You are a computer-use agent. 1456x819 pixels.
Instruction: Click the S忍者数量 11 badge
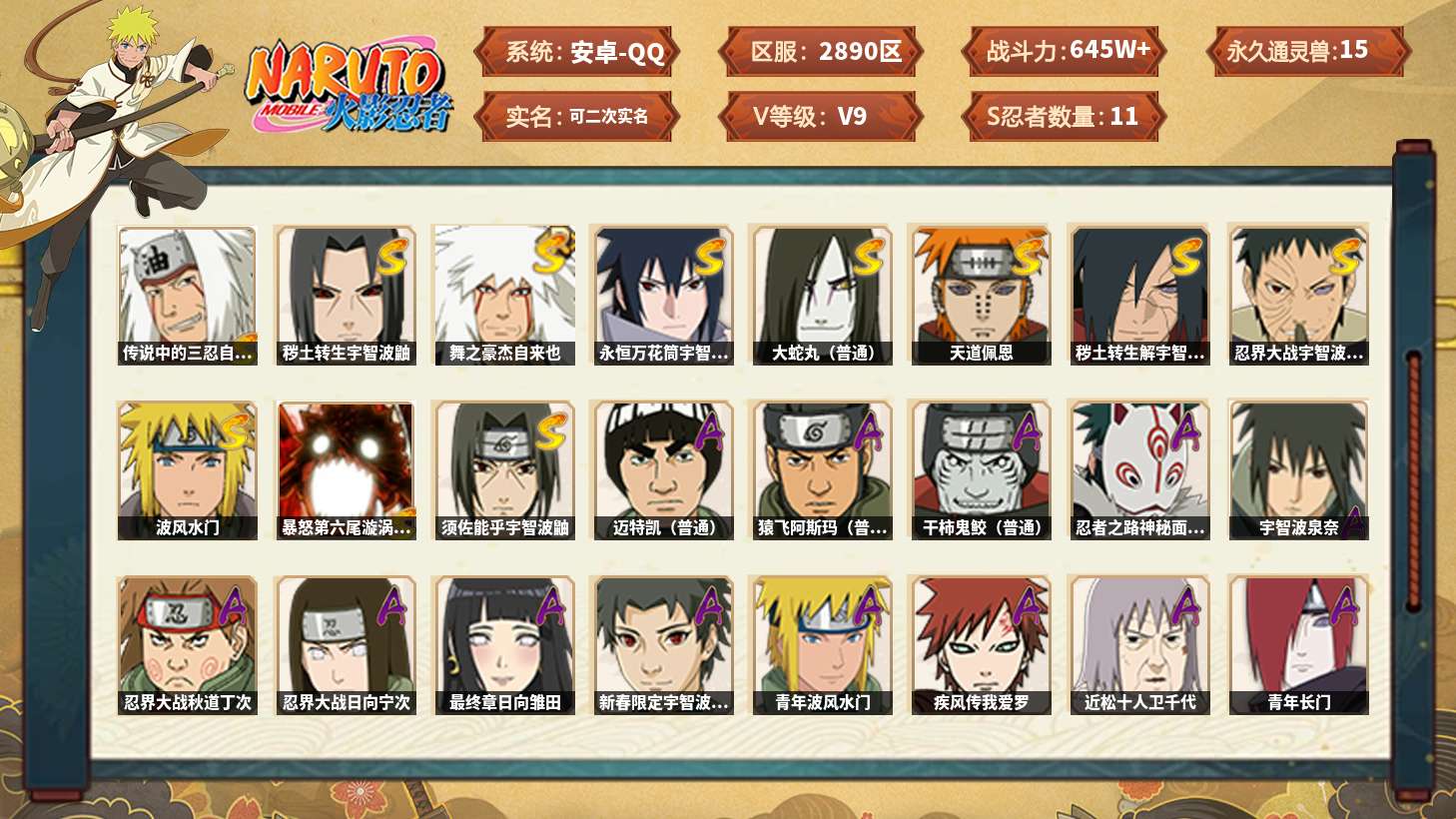point(1064,117)
